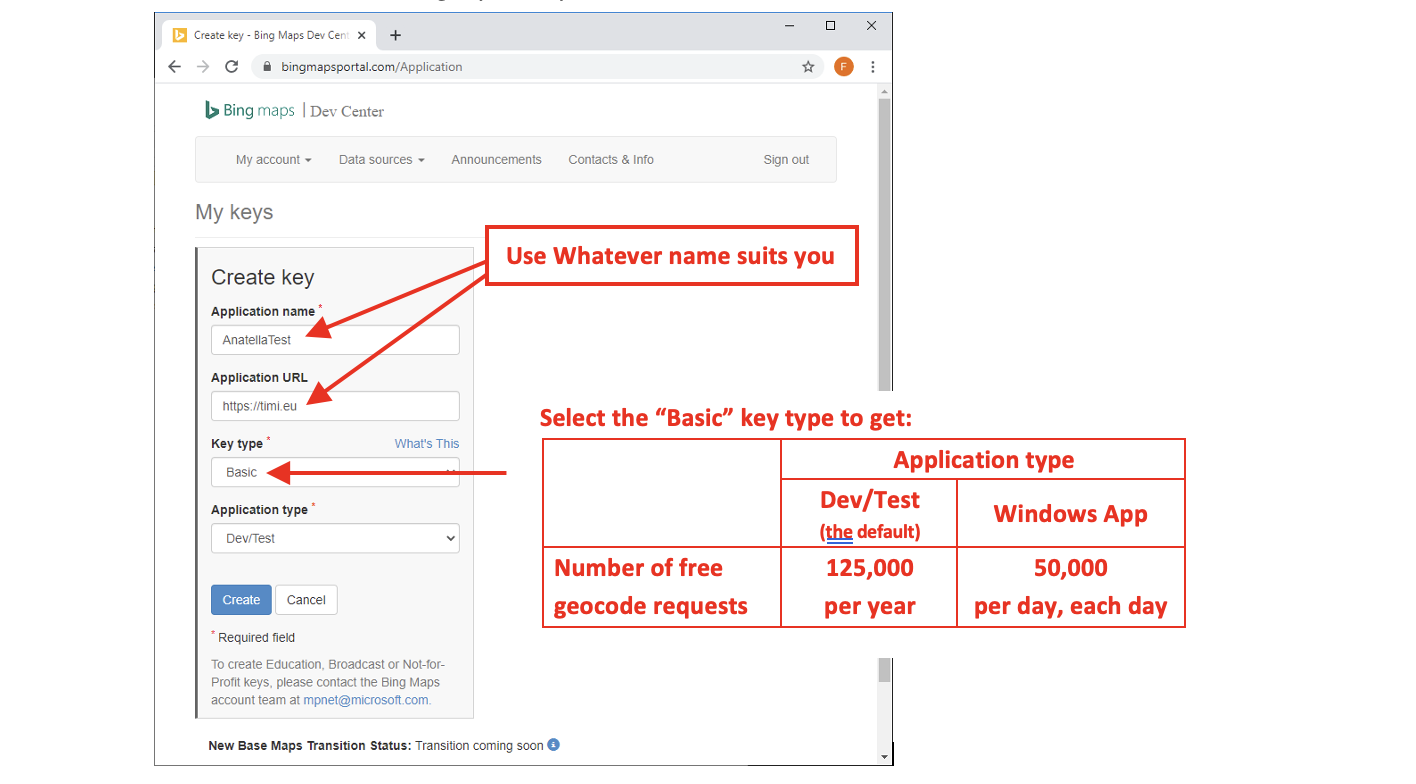The width and height of the screenshot is (1416, 784).
Task: Open the Announcements menu item
Action: [x=496, y=160]
